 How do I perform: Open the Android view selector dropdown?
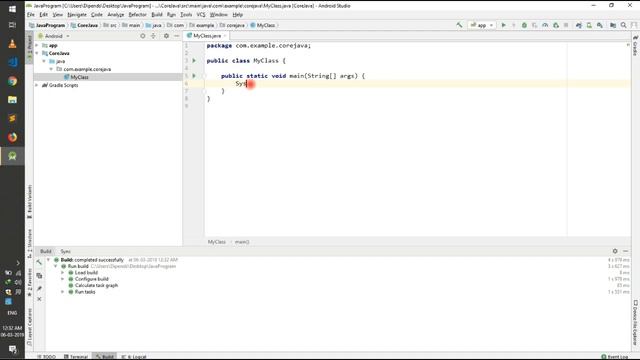pyautogui.click(x=54, y=36)
